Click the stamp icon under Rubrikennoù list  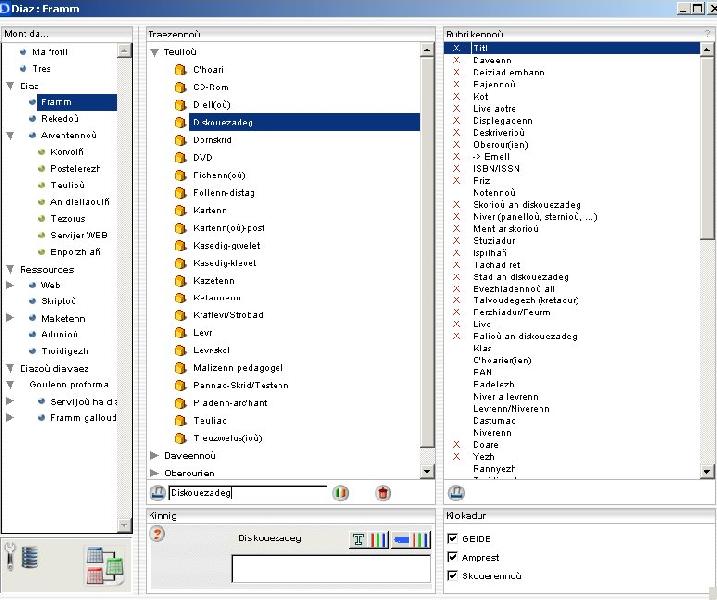(456, 493)
